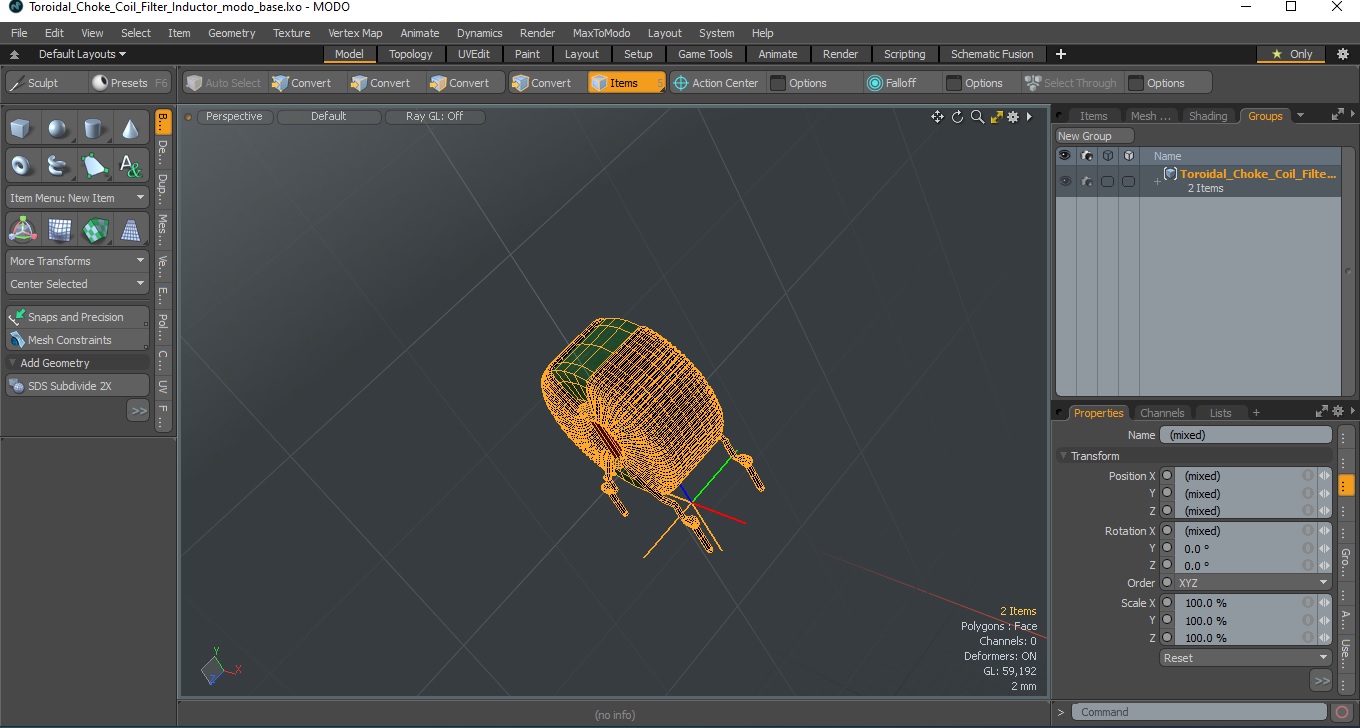
Task: Click the Action Center icon button
Action: coord(716,83)
